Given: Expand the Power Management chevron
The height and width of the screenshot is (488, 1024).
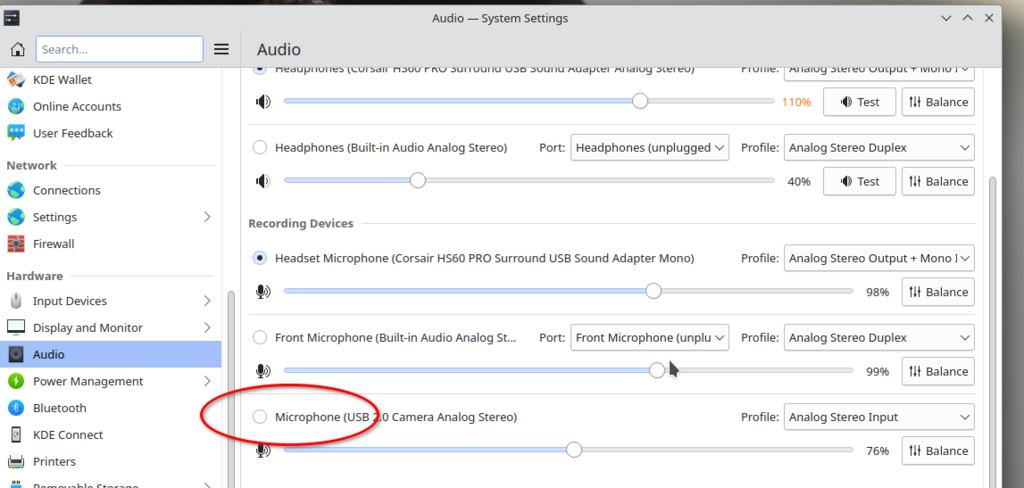Looking at the screenshot, I should click(x=207, y=382).
